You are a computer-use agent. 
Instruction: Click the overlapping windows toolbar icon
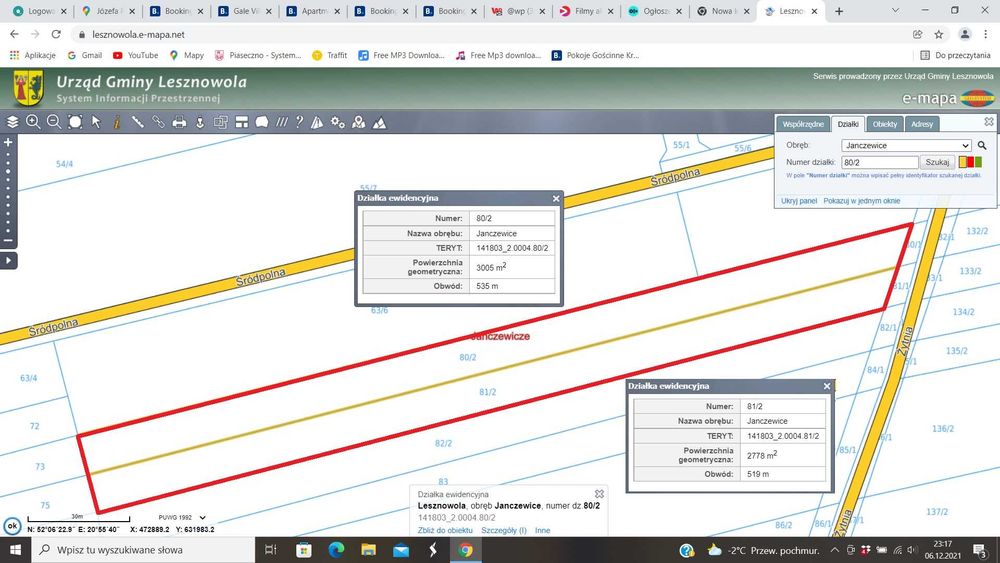point(221,122)
